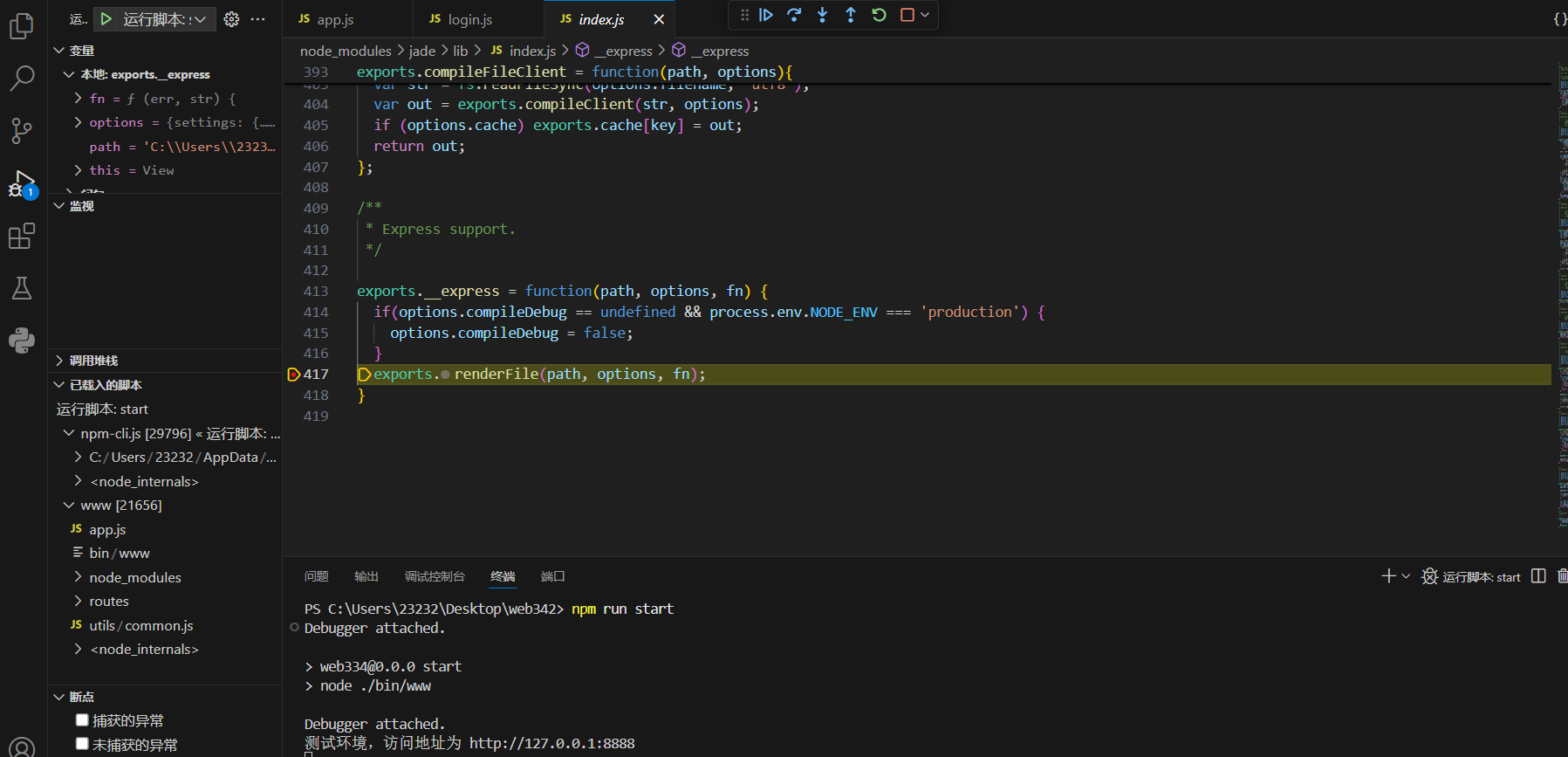Open the Explorer view in activity bar
Screen dimensions: 1568x757
tap(22, 26)
